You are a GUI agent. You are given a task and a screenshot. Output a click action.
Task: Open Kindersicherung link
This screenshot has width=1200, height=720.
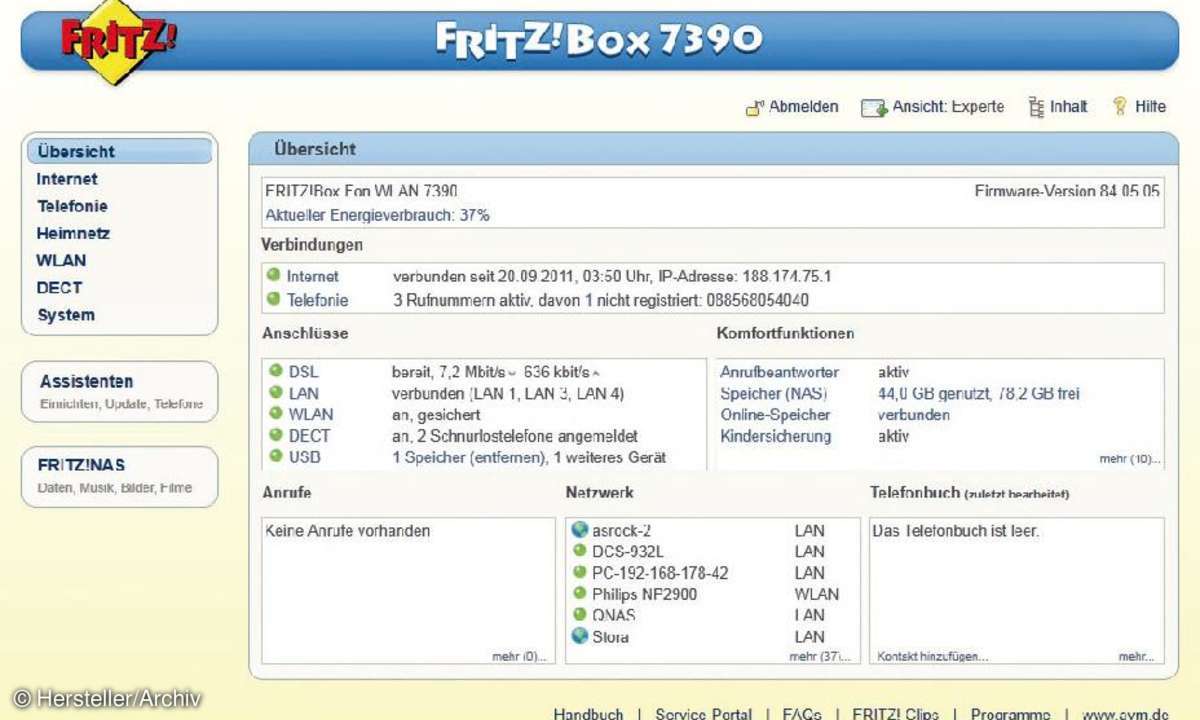tap(775, 437)
